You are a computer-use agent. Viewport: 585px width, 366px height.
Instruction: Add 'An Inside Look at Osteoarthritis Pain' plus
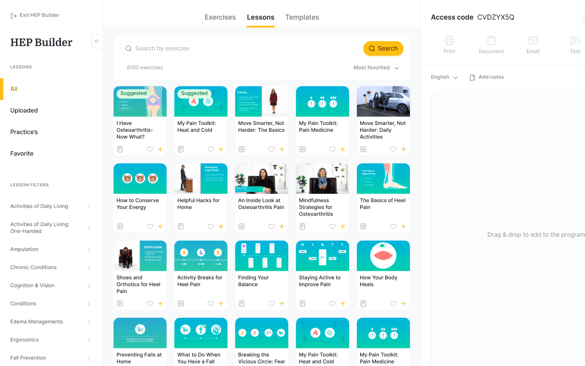(x=282, y=226)
